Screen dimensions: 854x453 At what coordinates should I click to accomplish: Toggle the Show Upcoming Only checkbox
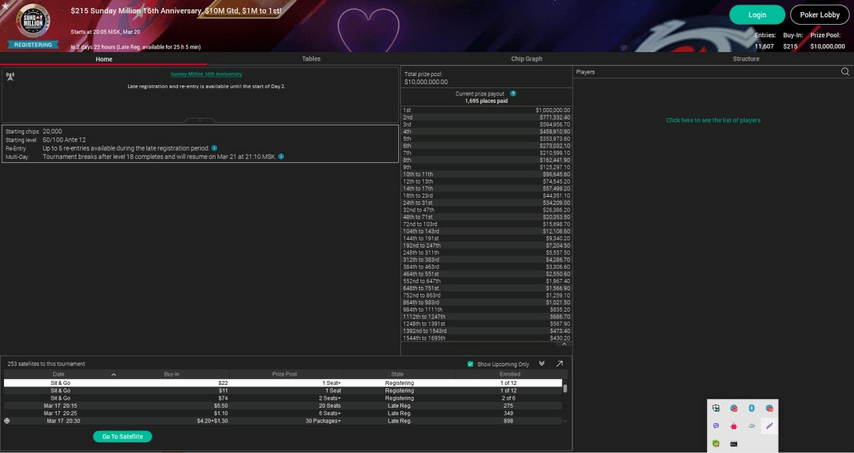470,364
